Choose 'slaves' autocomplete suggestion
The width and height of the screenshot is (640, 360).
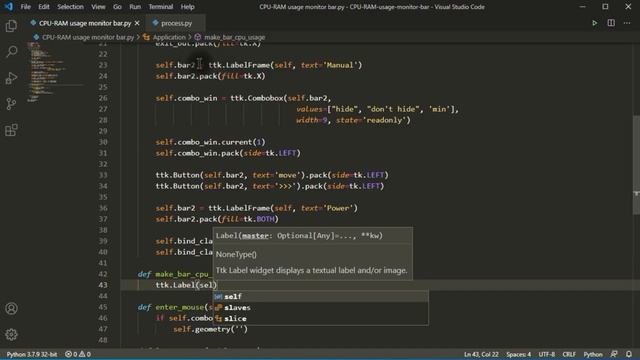[320, 307]
